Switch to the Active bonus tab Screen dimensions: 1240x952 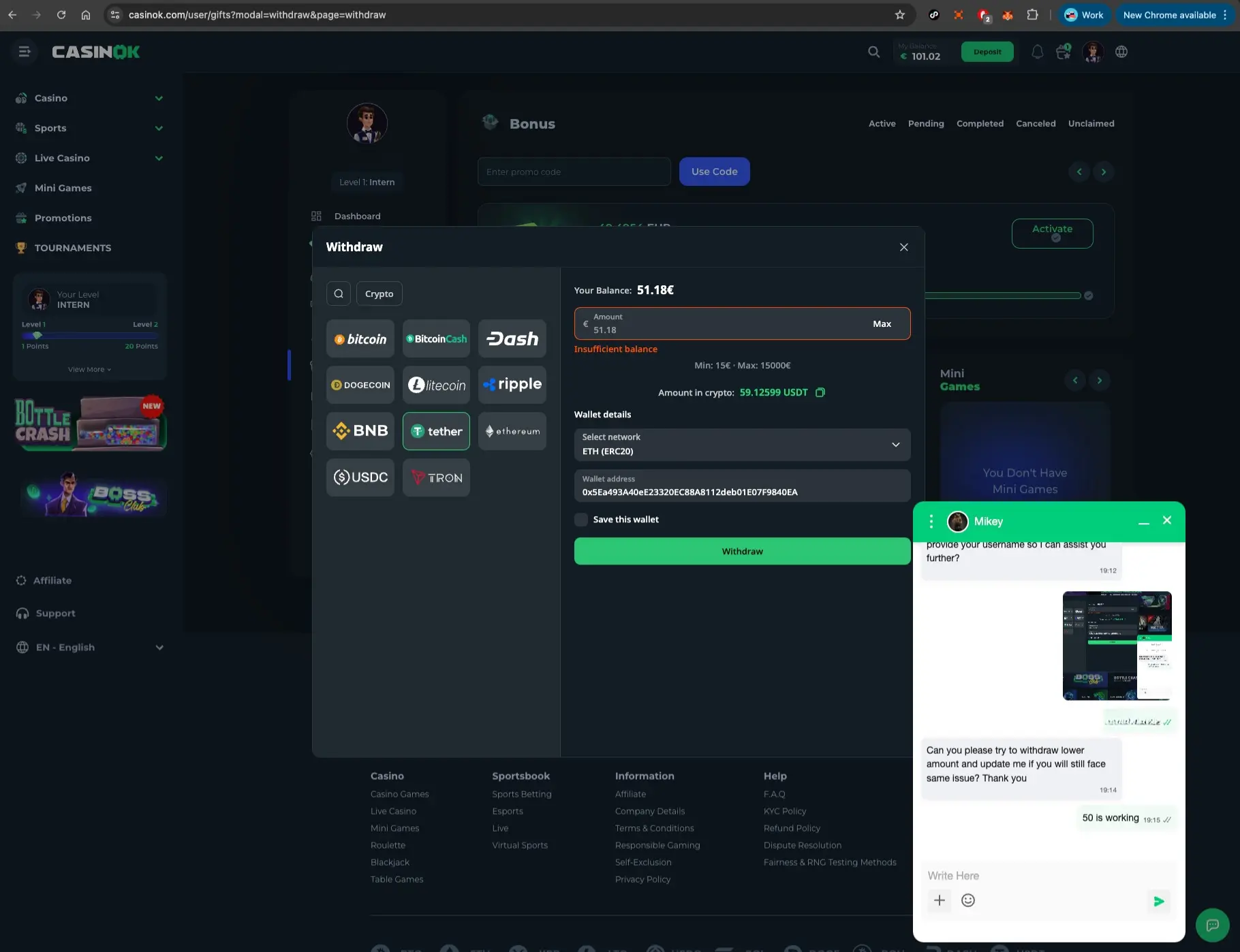coord(882,123)
